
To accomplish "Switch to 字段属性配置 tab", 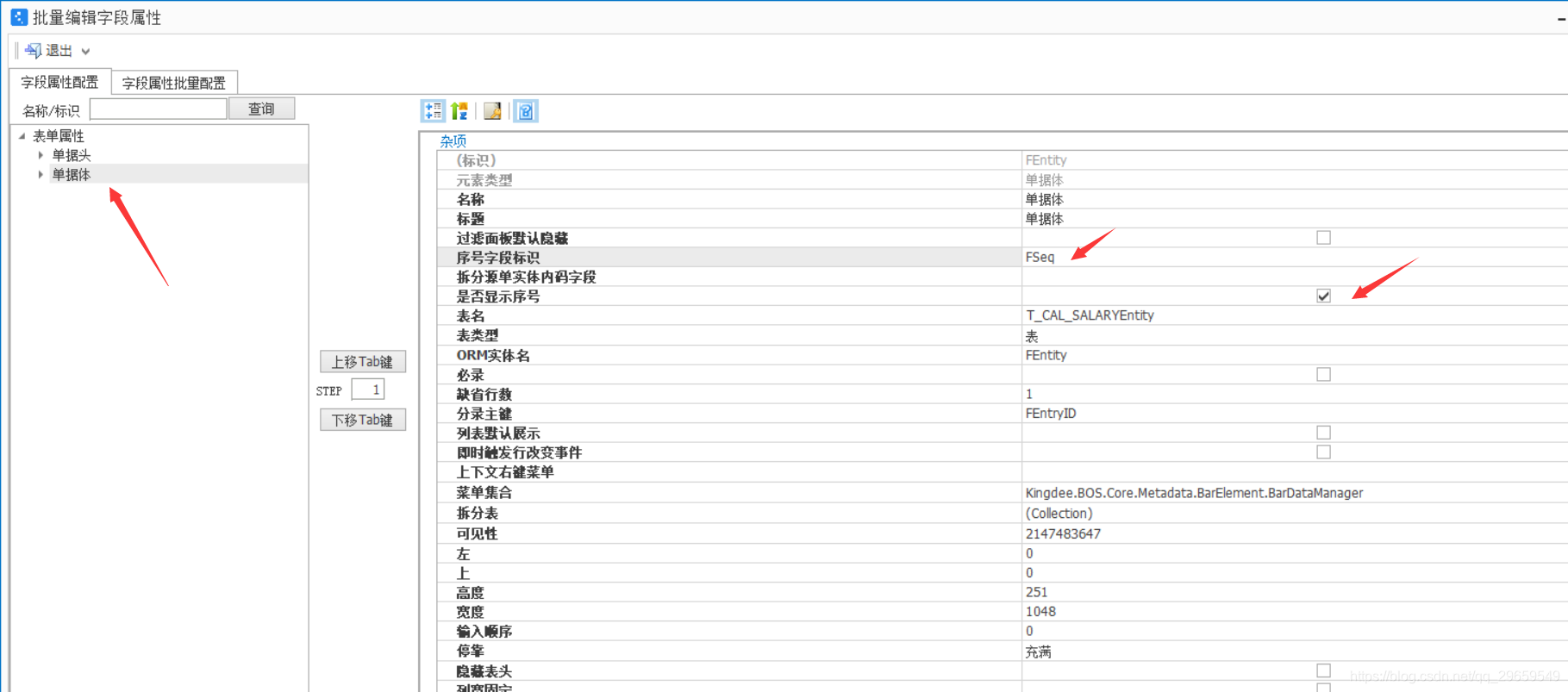I will click(x=59, y=82).
